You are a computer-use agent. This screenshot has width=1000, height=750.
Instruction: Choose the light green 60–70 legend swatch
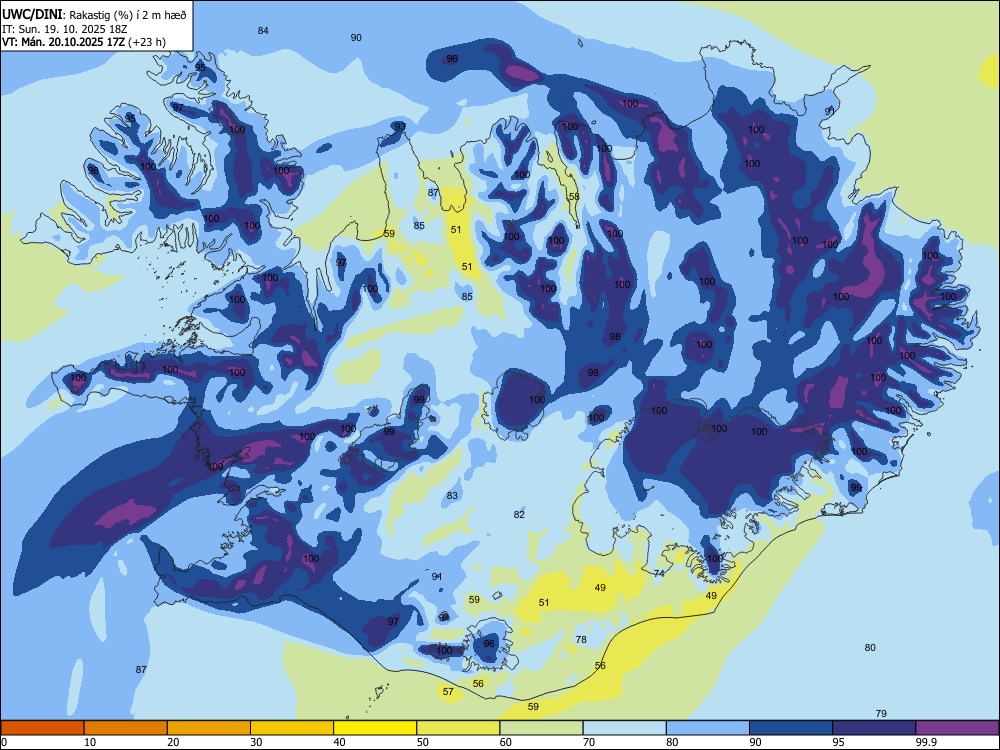tap(541, 728)
